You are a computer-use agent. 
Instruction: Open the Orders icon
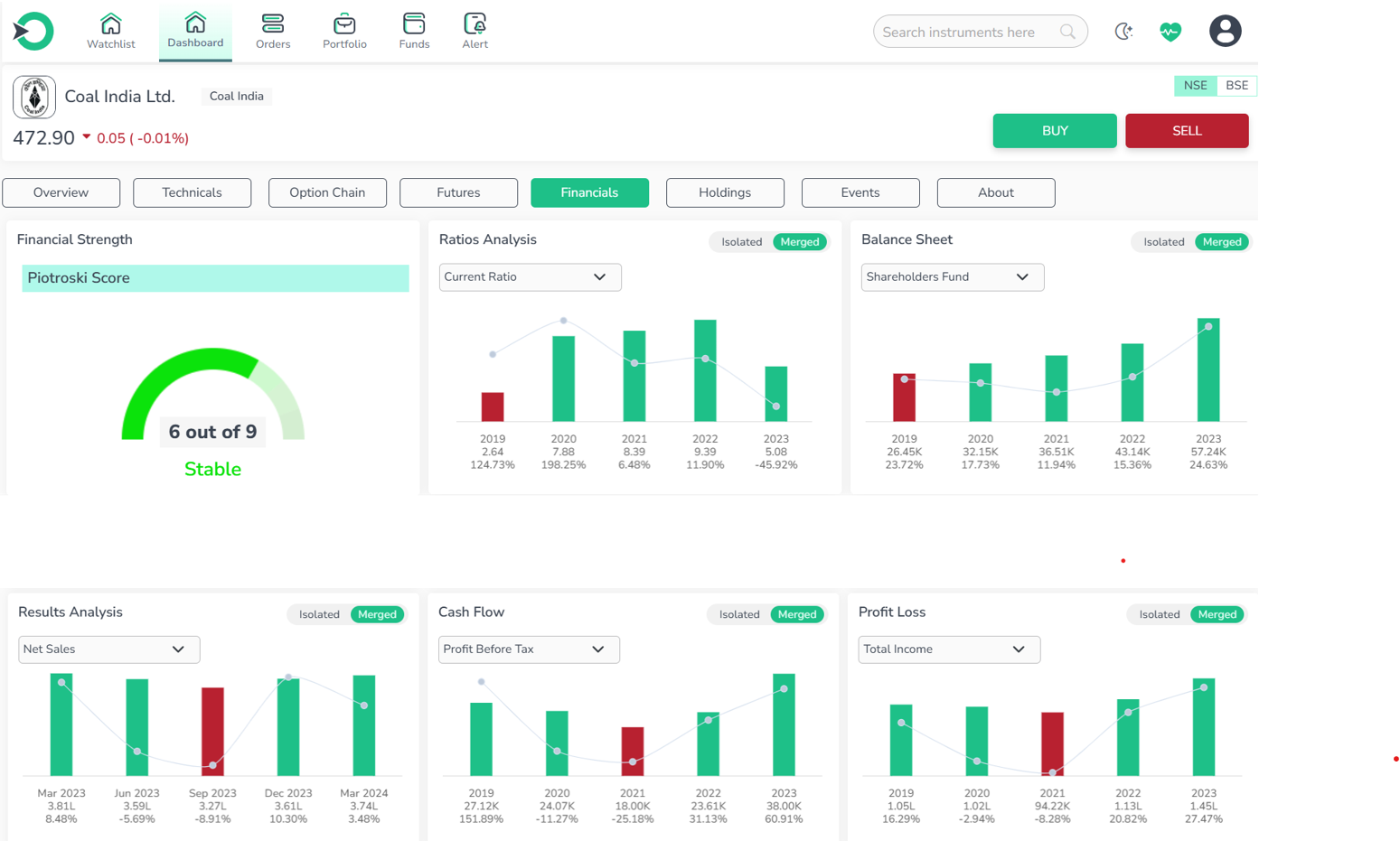273,23
